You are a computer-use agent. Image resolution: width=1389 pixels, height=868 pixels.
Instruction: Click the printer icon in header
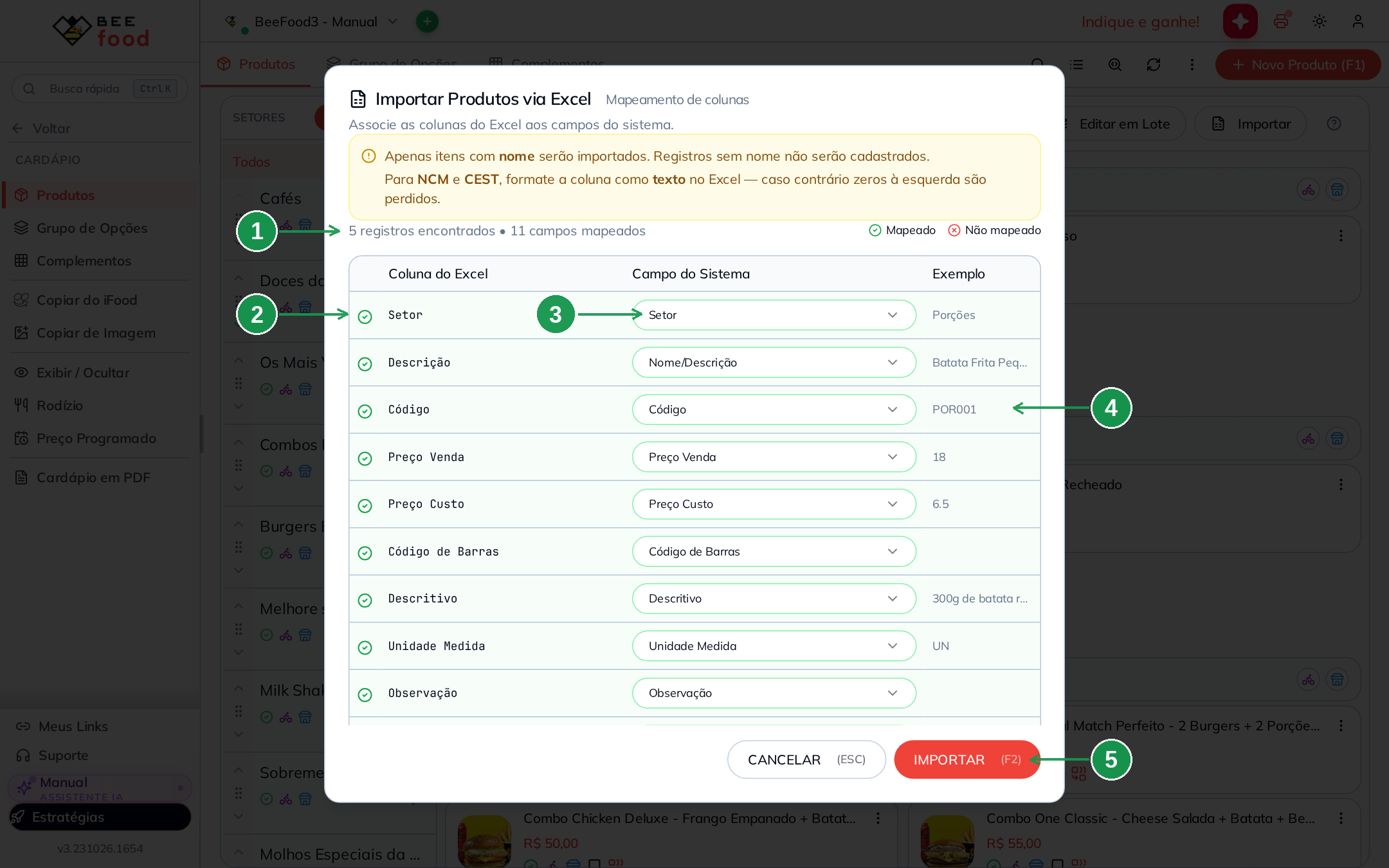[x=1281, y=21]
